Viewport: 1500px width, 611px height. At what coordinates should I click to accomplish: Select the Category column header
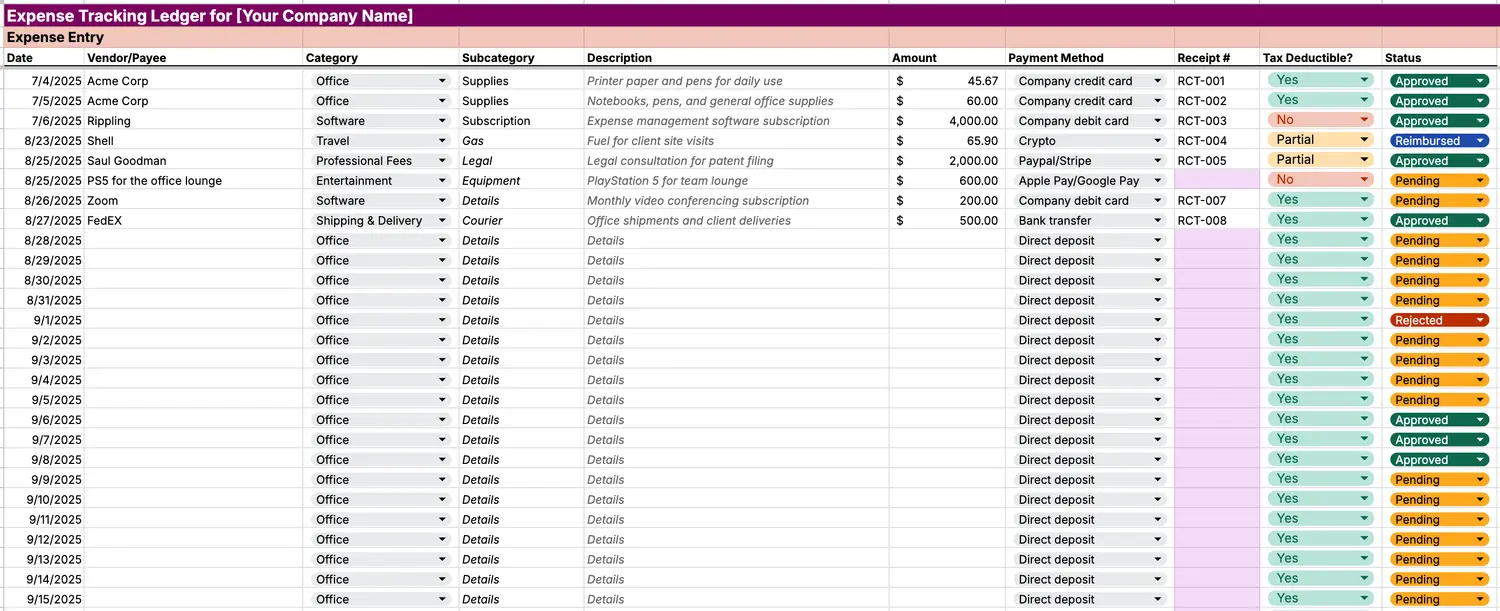pos(381,58)
